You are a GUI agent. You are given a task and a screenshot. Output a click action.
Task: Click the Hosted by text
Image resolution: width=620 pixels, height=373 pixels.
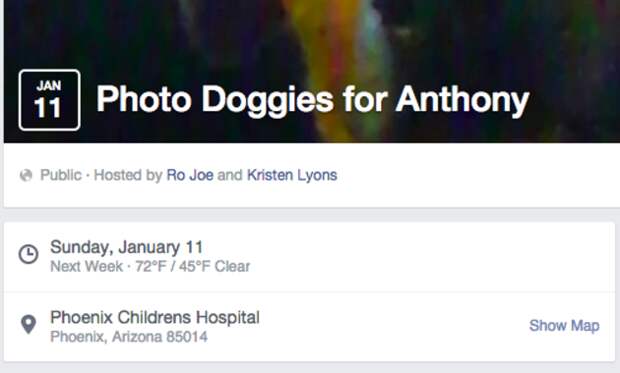point(128,175)
